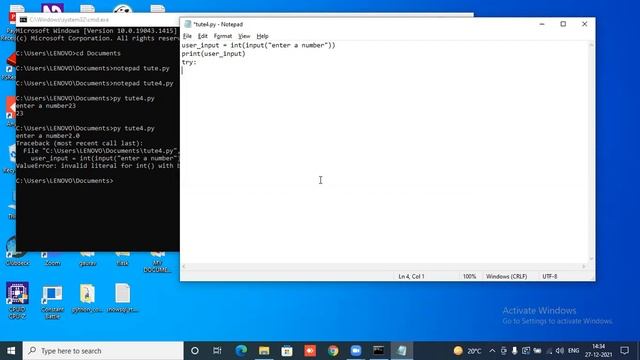Click the weather 20°C widget

(467, 351)
